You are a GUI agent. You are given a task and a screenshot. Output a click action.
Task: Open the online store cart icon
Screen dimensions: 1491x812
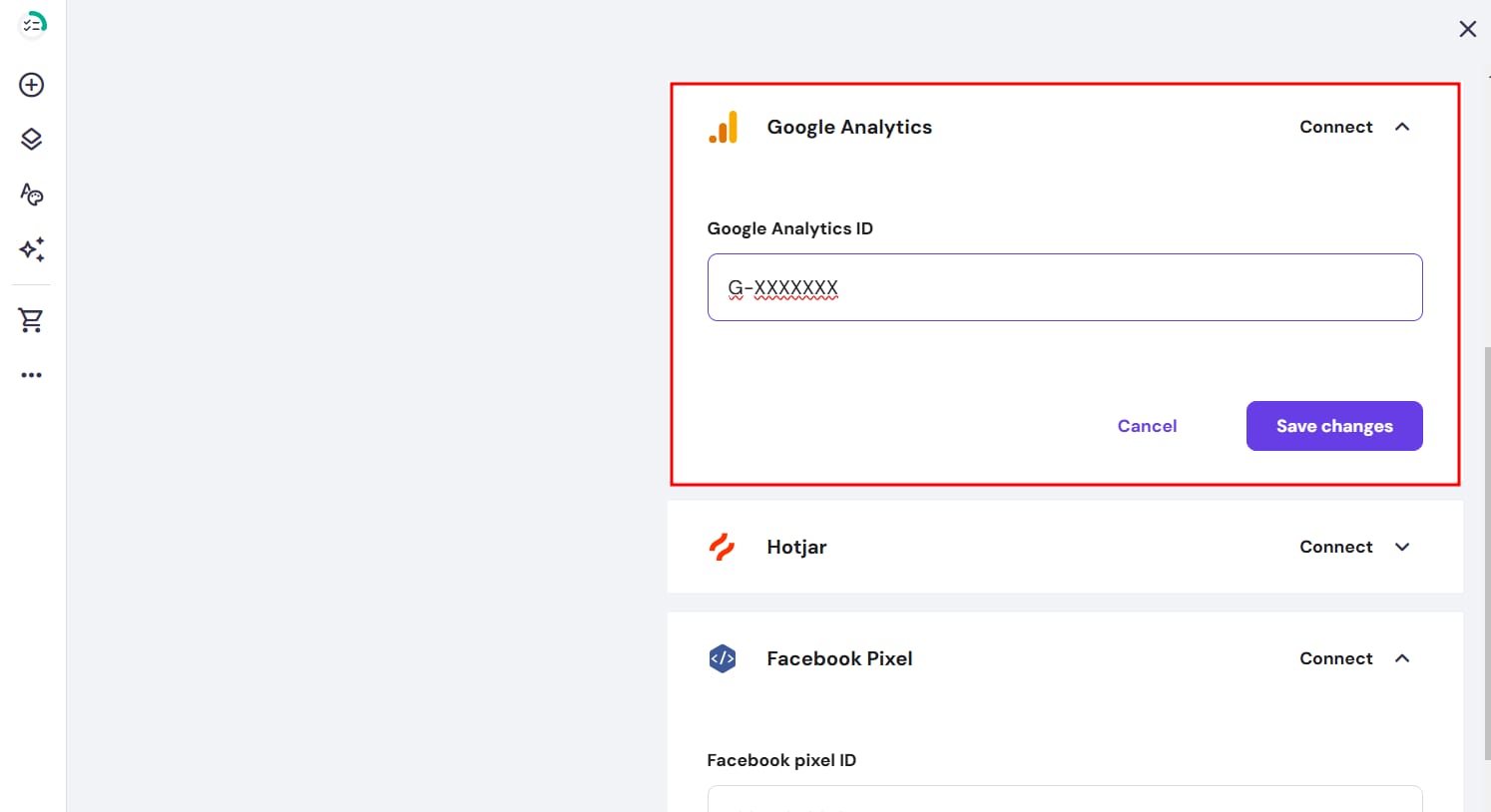coord(32,320)
